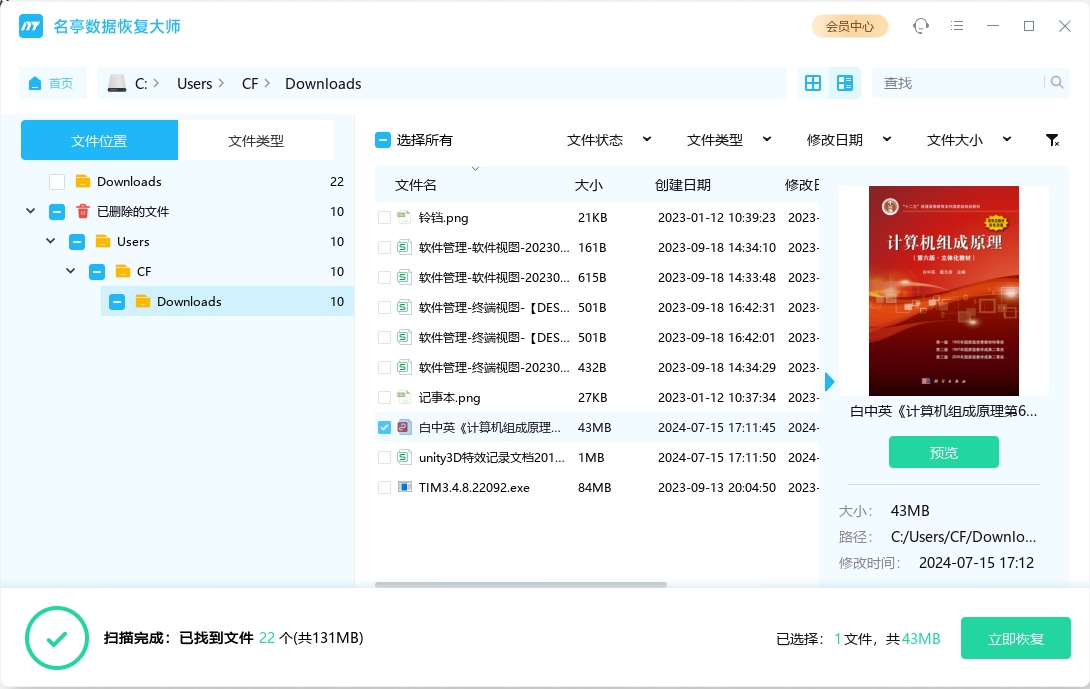The image size is (1090, 689).
Task: Click the 铃铛.png image file icon
Action: (x=404, y=217)
